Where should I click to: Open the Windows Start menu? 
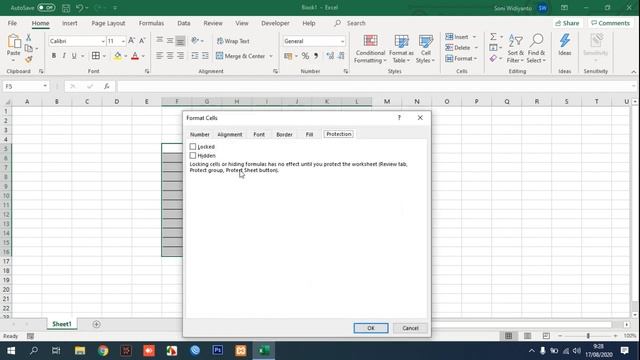tap(11, 351)
